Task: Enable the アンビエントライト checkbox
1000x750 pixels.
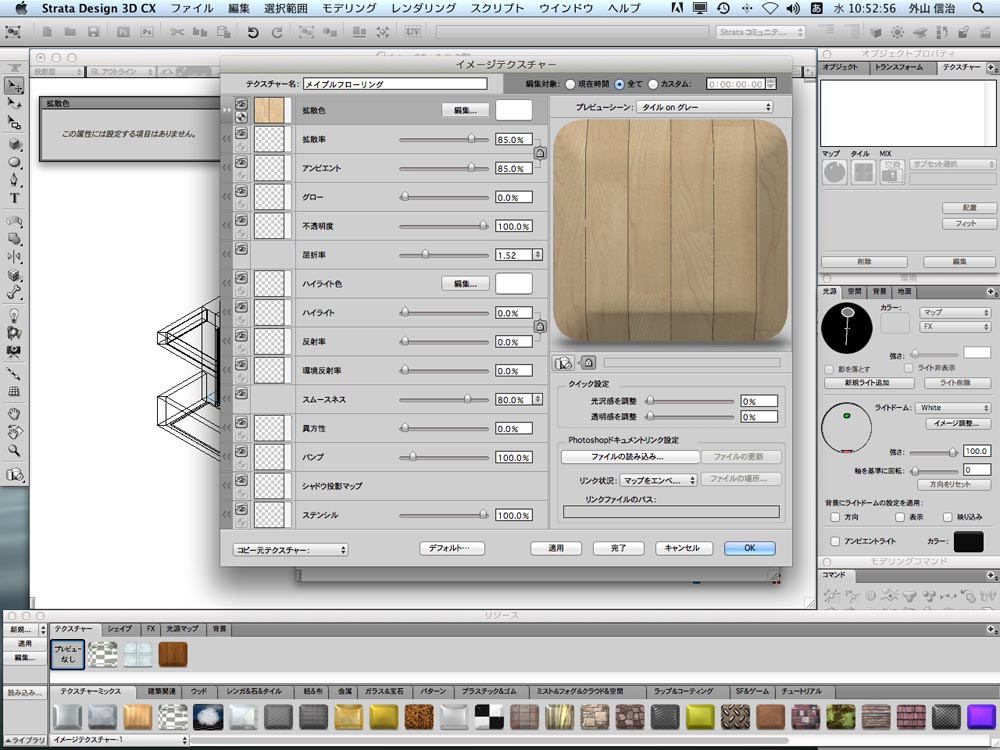Action: (835, 541)
